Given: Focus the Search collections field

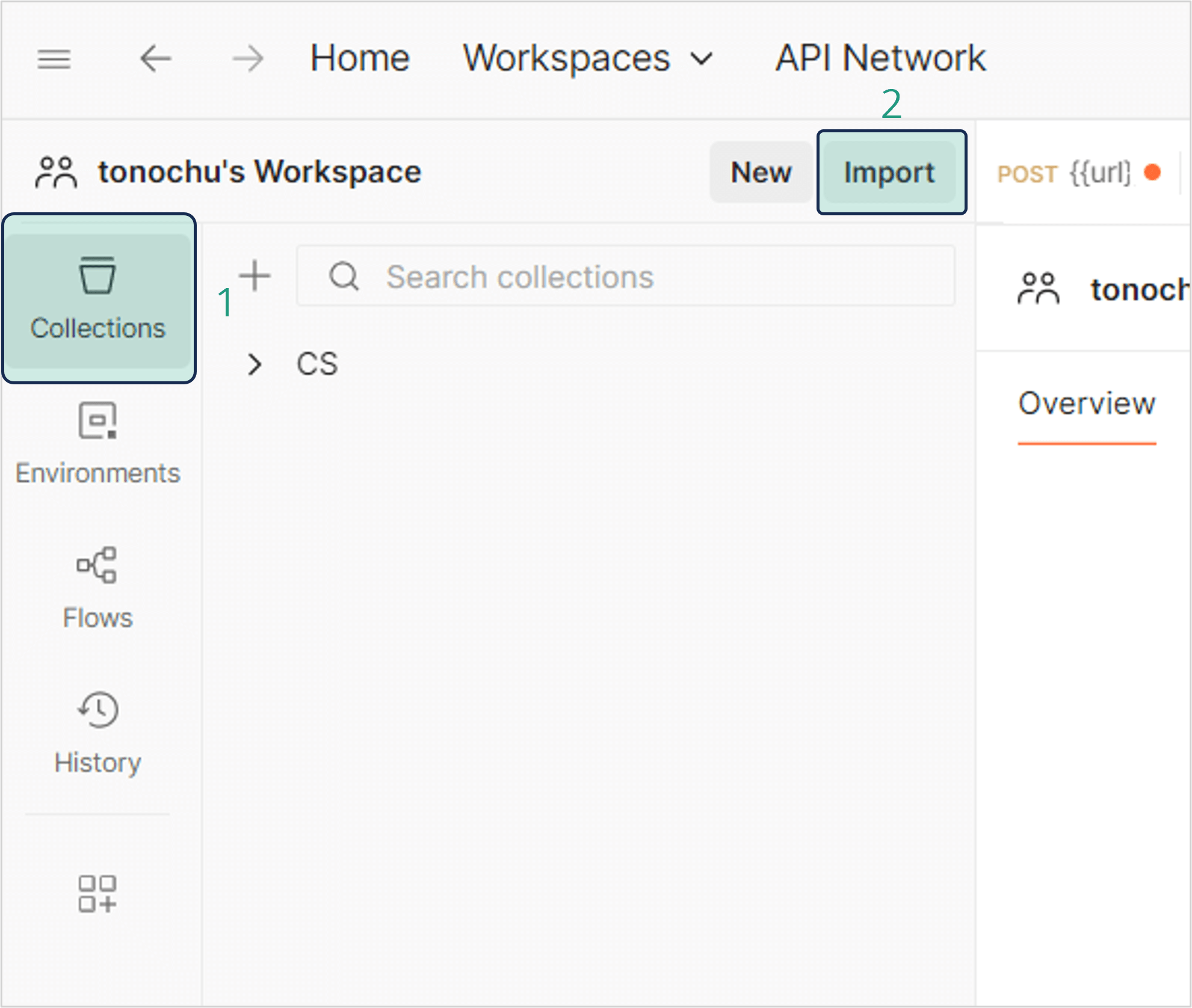Looking at the screenshot, I should point(626,277).
